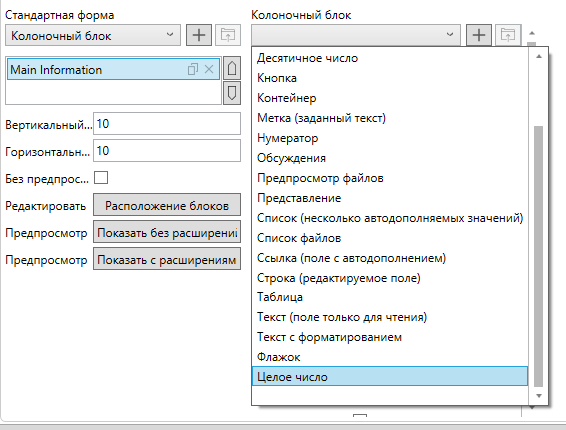Move Main Information block up

pyautogui.click(x=232, y=68)
